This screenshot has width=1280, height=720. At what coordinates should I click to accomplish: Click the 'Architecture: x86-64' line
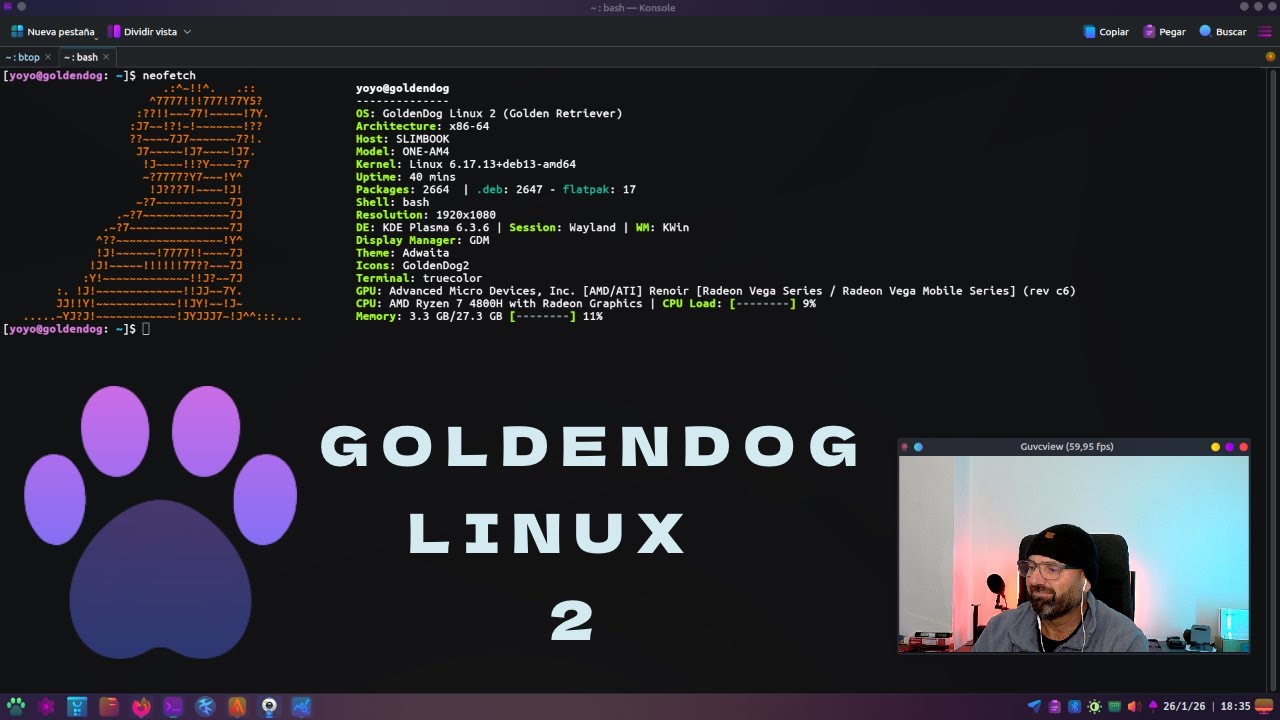(423, 127)
